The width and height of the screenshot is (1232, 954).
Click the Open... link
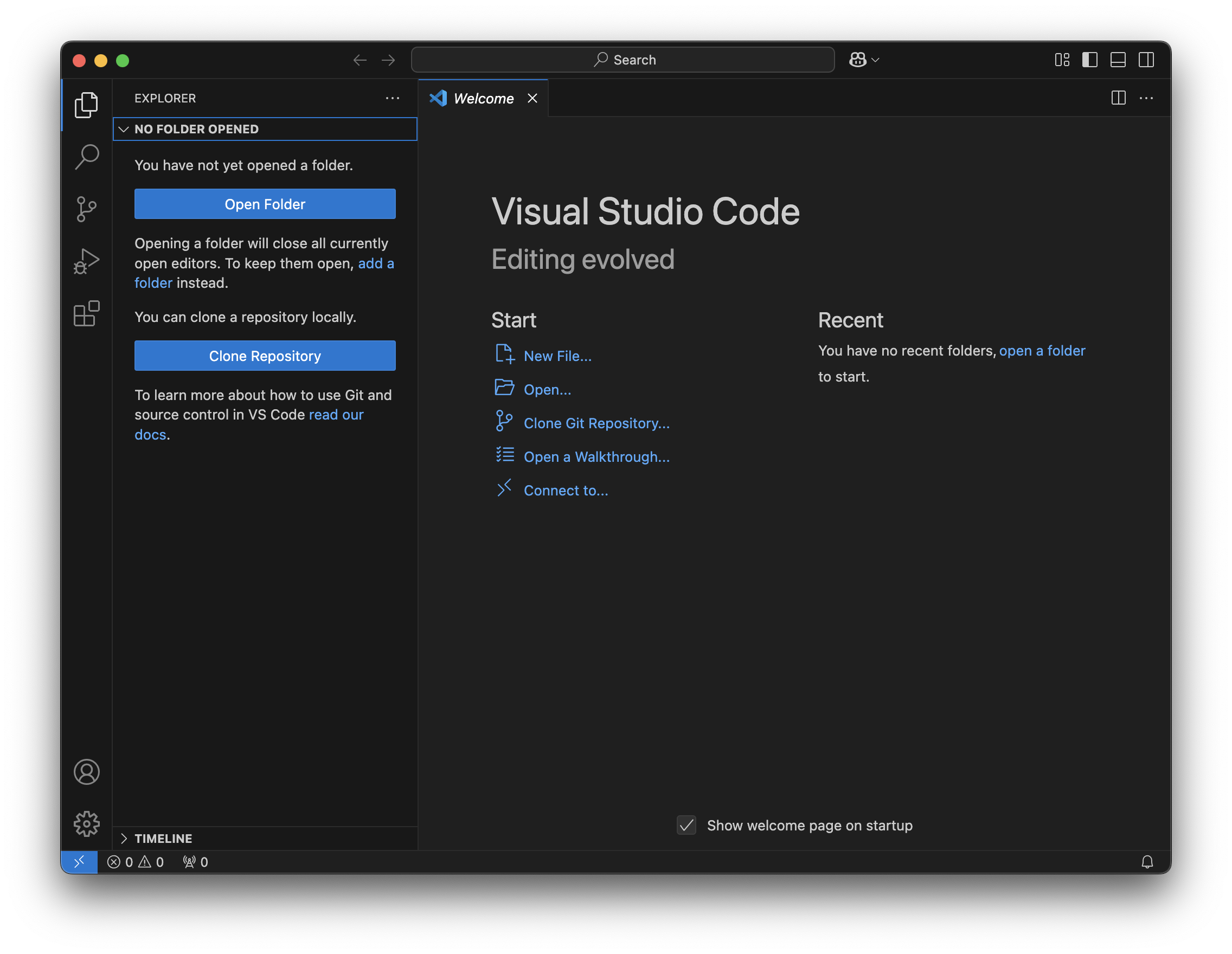547,390
